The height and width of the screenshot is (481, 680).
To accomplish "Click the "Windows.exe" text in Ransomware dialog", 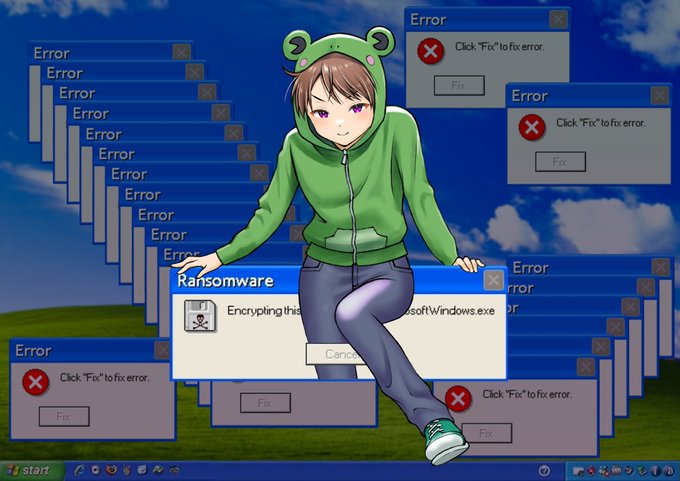I will 456,311.
